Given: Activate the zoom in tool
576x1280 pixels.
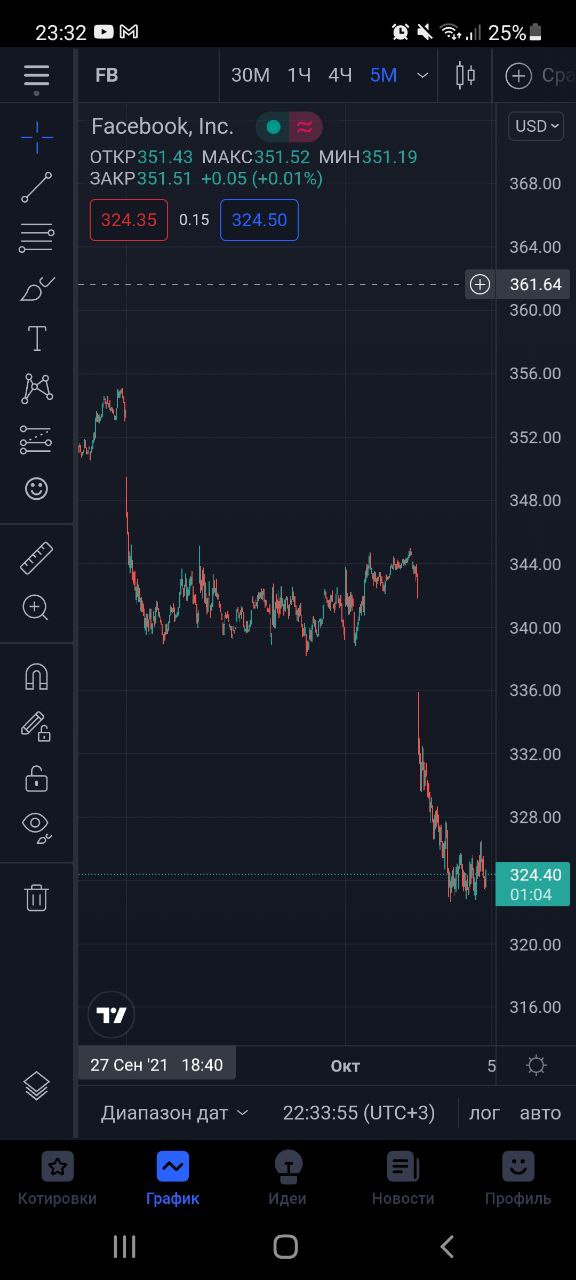Looking at the screenshot, I should (37, 608).
